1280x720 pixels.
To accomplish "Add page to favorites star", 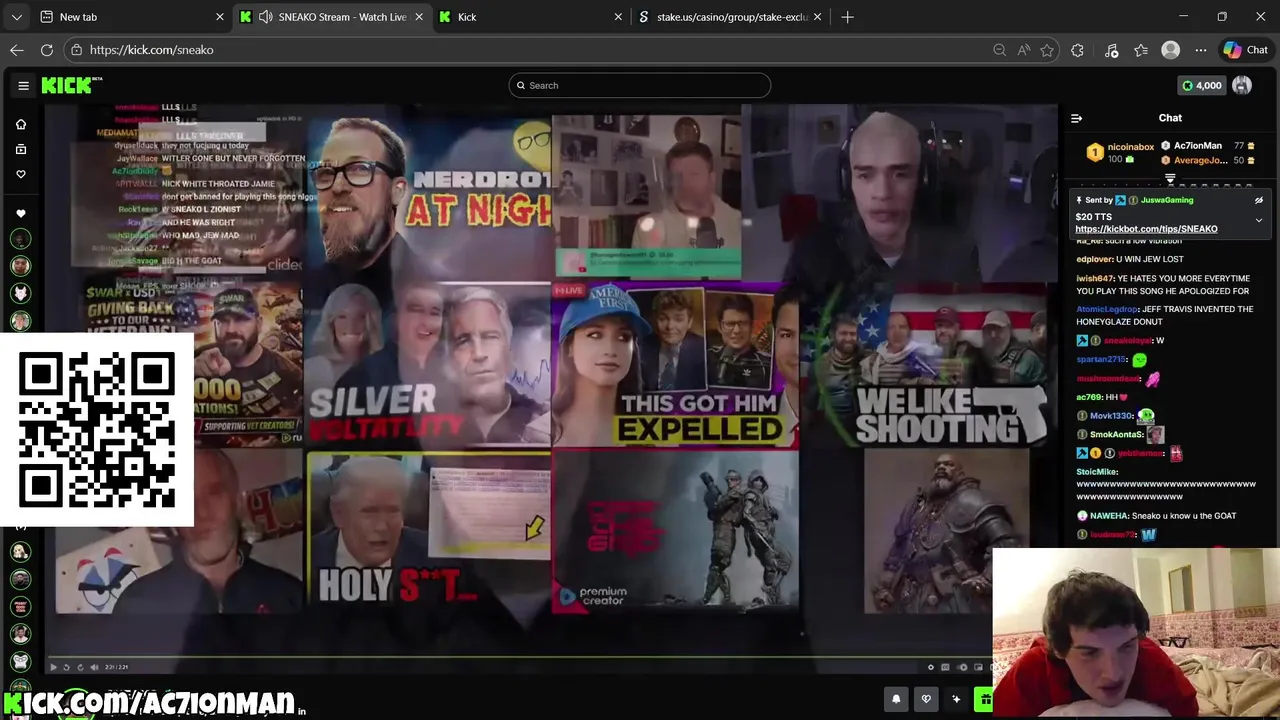I will point(1047,50).
